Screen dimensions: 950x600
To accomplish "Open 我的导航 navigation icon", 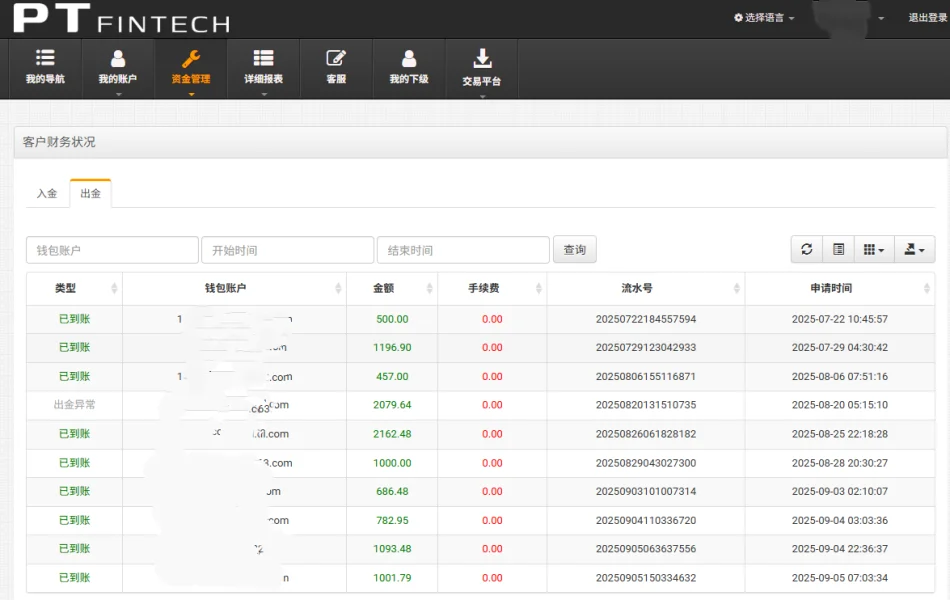I will click(45, 59).
